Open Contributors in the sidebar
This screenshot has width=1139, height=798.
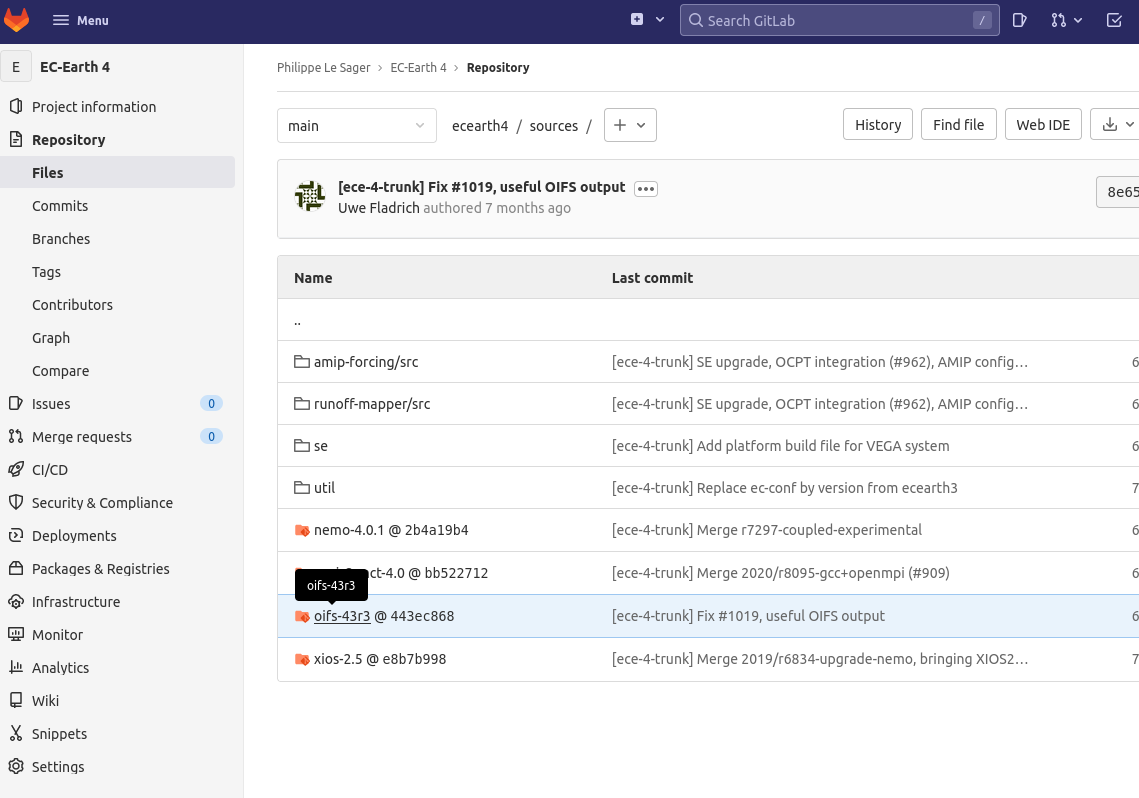pos(72,305)
